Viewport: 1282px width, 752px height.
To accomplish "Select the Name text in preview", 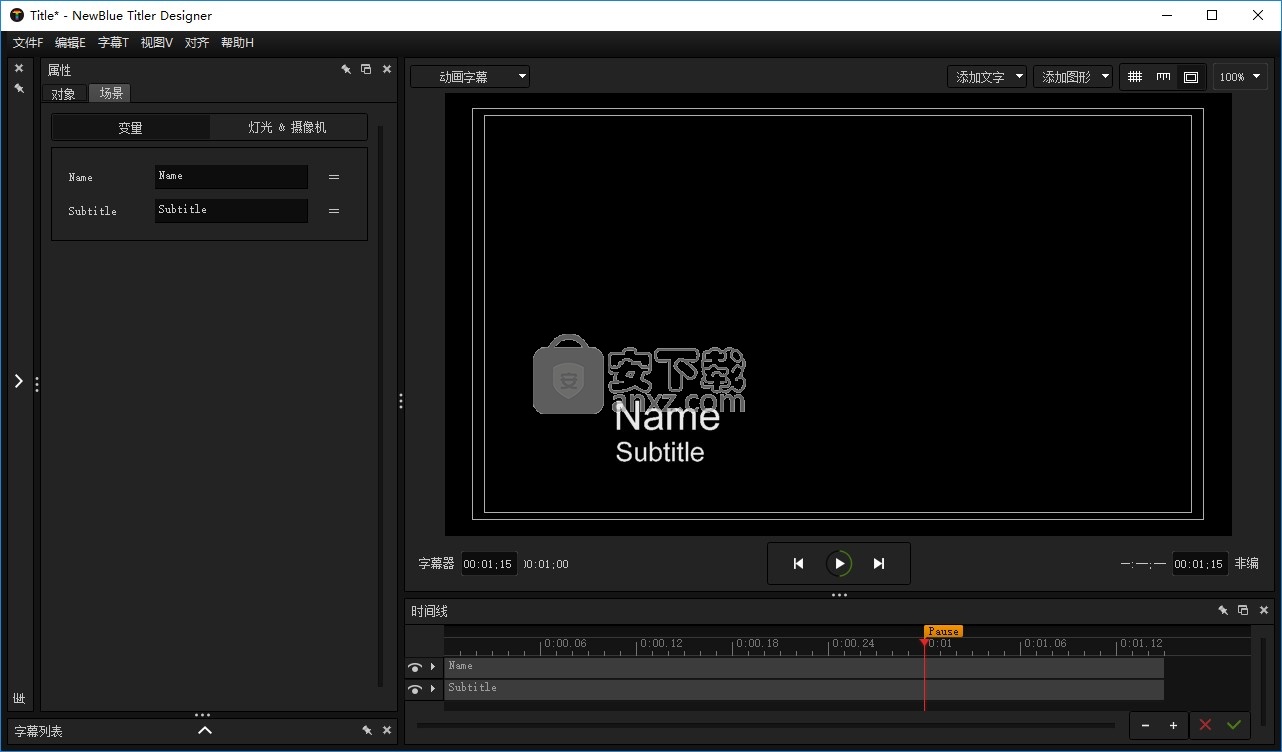I will (x=667, y=417).
